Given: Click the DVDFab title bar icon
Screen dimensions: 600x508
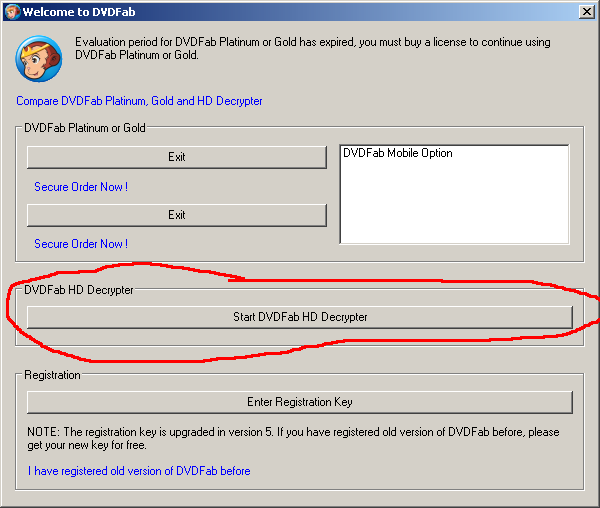Looking at the screenshot, I should 12,12.
